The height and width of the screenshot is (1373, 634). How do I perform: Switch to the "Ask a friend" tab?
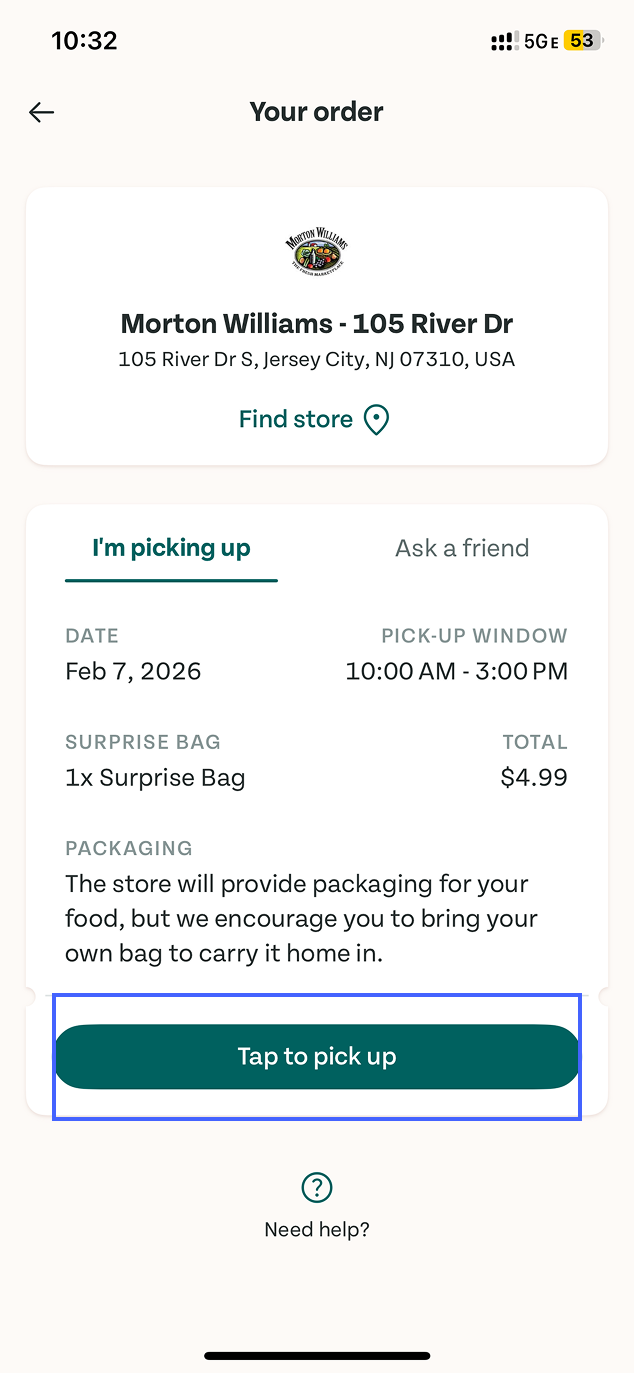[462, 548]
